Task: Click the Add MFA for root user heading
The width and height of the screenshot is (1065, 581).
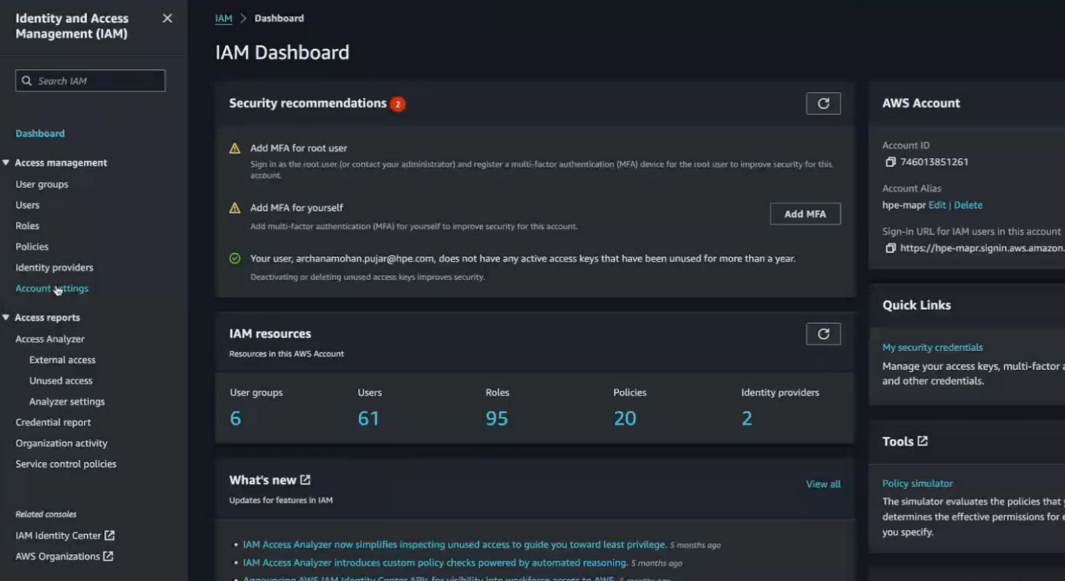Action: 299,148
